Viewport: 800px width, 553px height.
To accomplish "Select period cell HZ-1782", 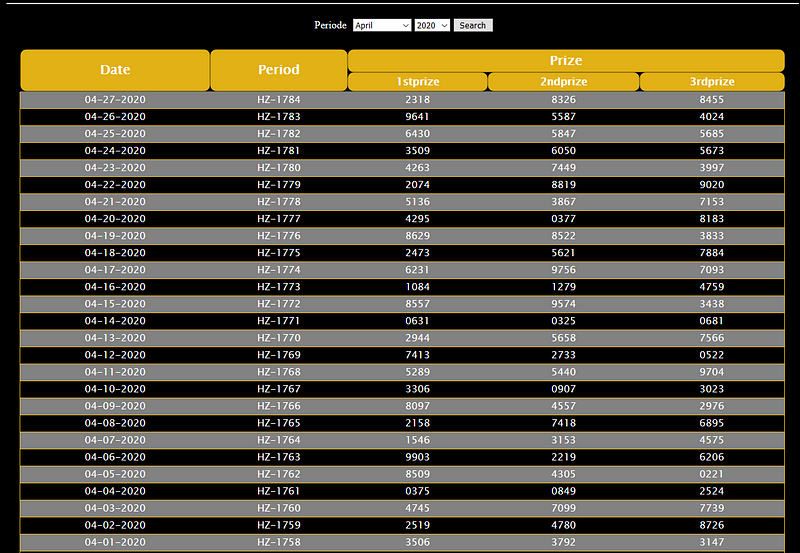I will click(x=279, y=134).
